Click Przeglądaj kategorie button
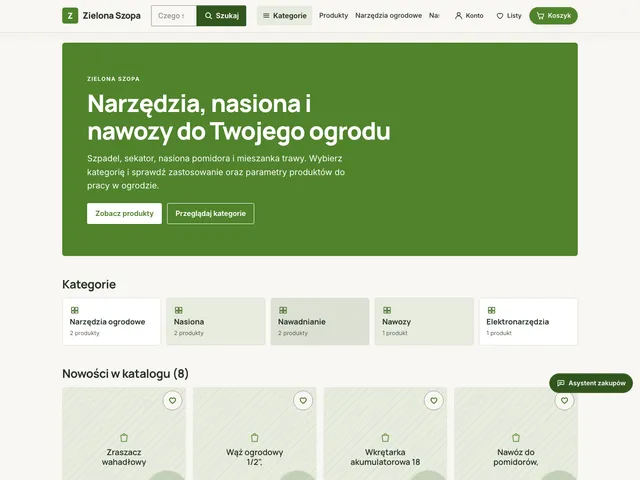This screenshot has height=480, width=640. pos(211,213)
